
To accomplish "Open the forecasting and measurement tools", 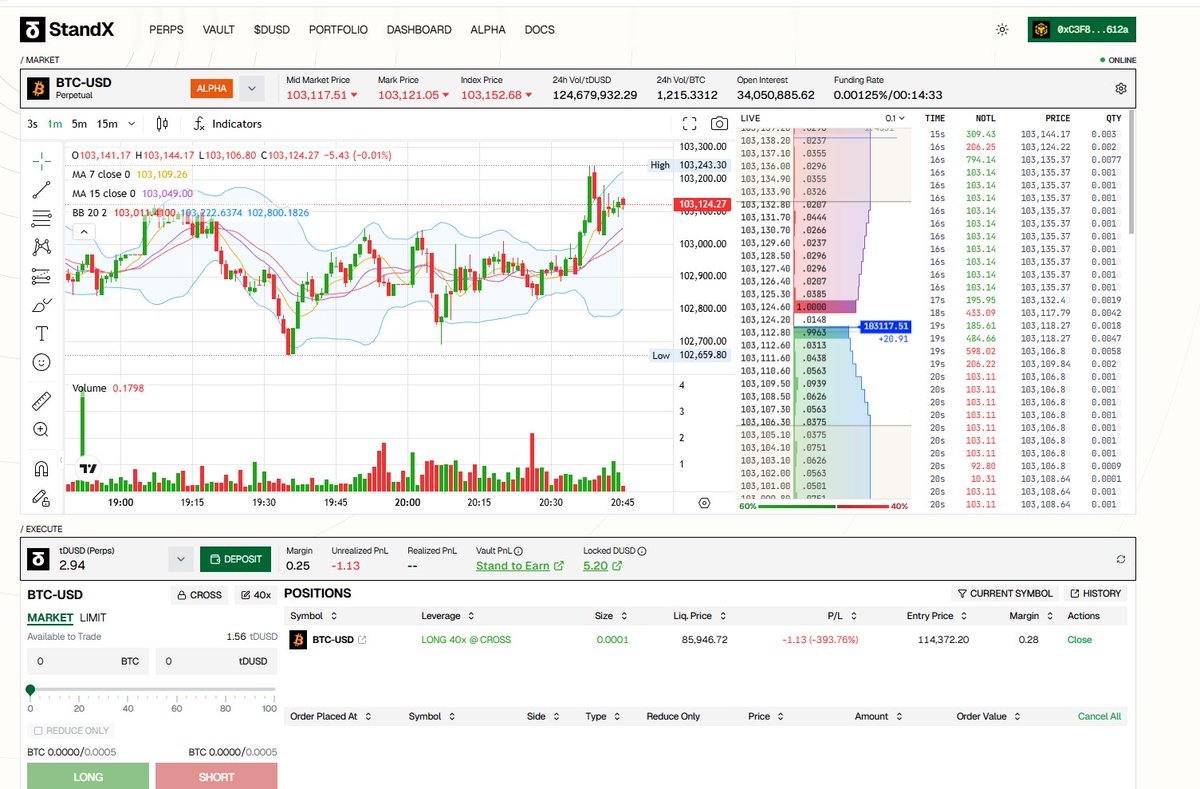I will click(x=41, y=275).
